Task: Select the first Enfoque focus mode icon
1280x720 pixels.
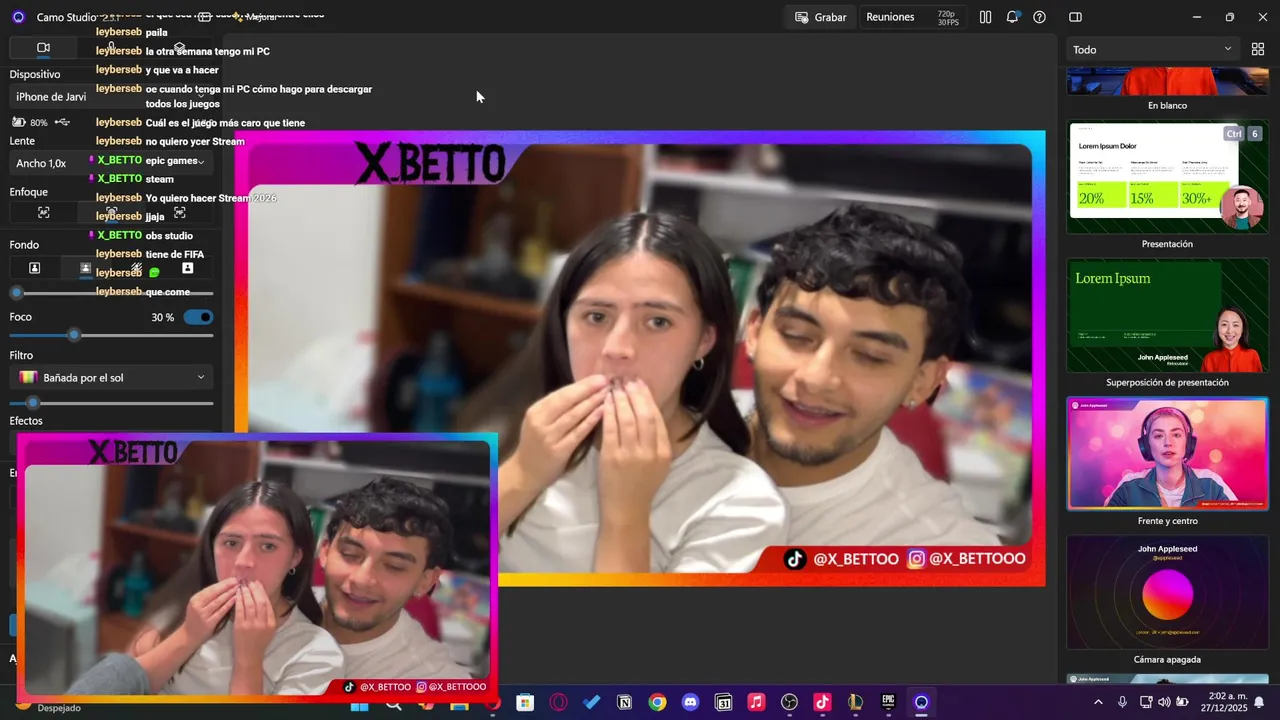Action: [43, 212]
